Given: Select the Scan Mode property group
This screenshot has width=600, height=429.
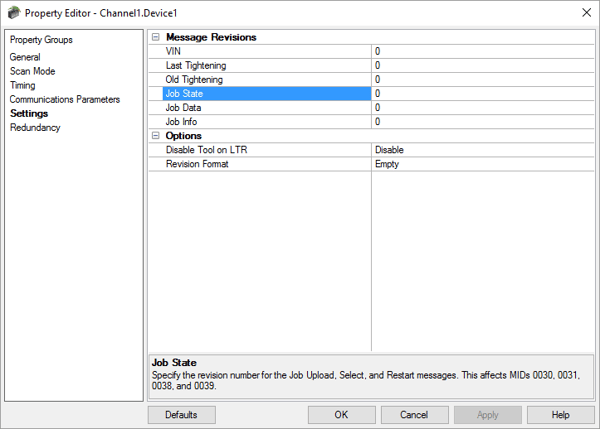Looking at the screenshot, I should 32,71.
